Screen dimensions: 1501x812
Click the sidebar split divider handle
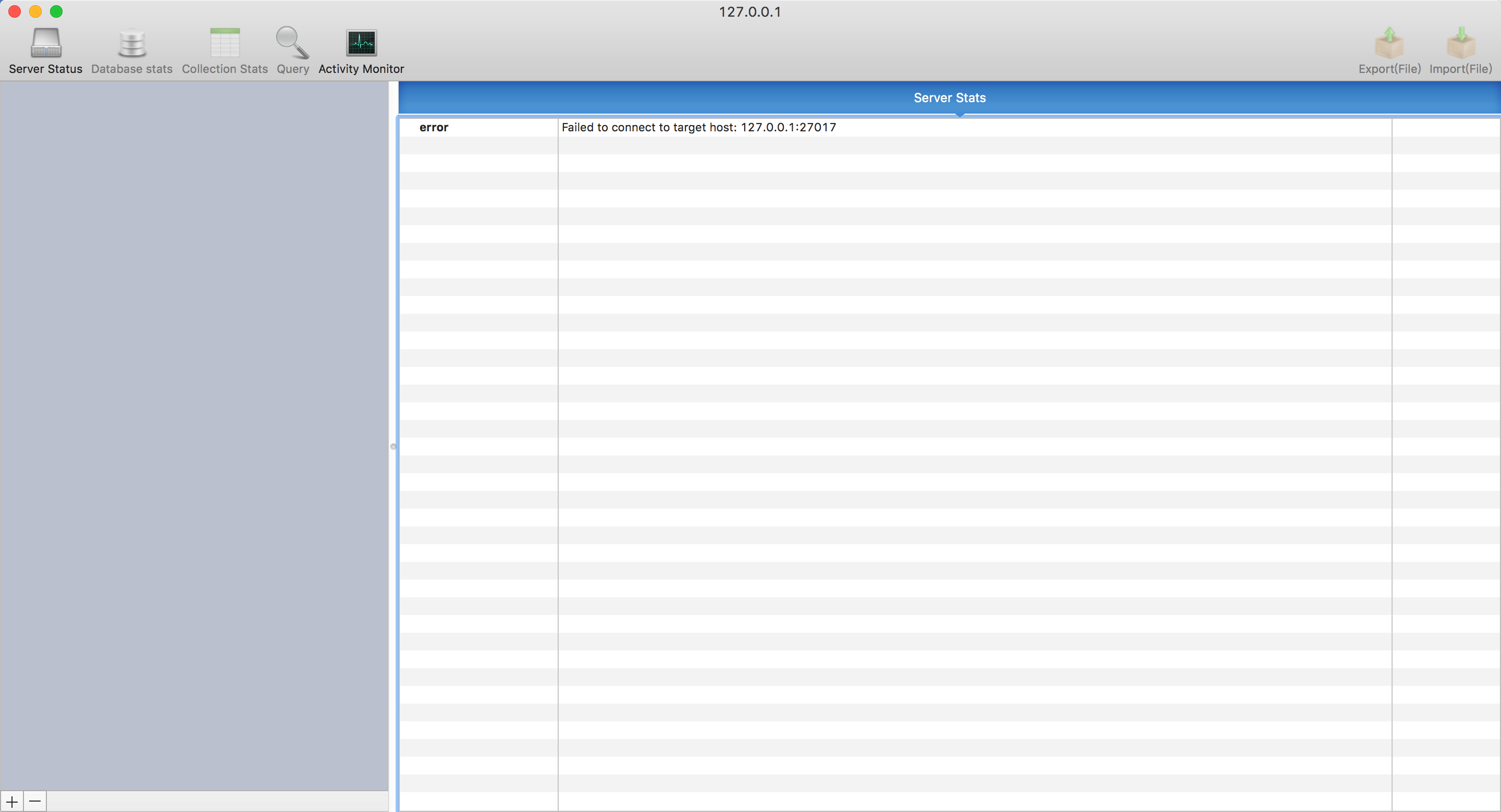[x=393, y=447]
